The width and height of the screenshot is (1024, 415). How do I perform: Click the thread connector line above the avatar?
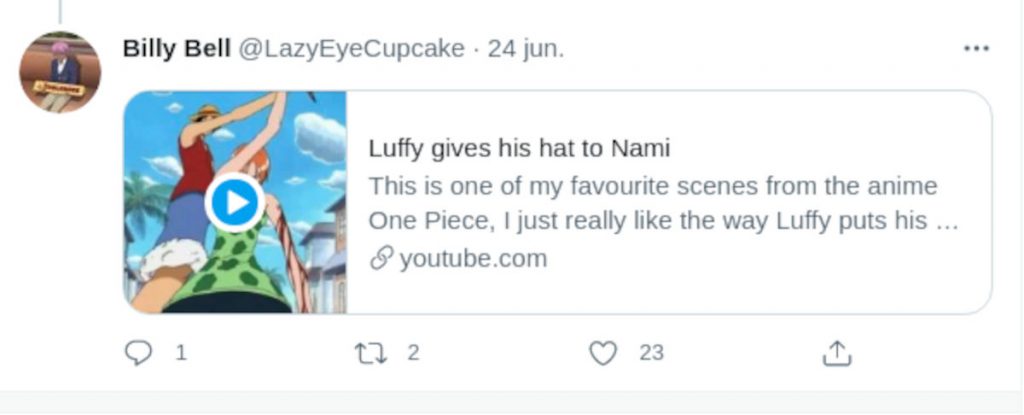click(x=60, y=10)
